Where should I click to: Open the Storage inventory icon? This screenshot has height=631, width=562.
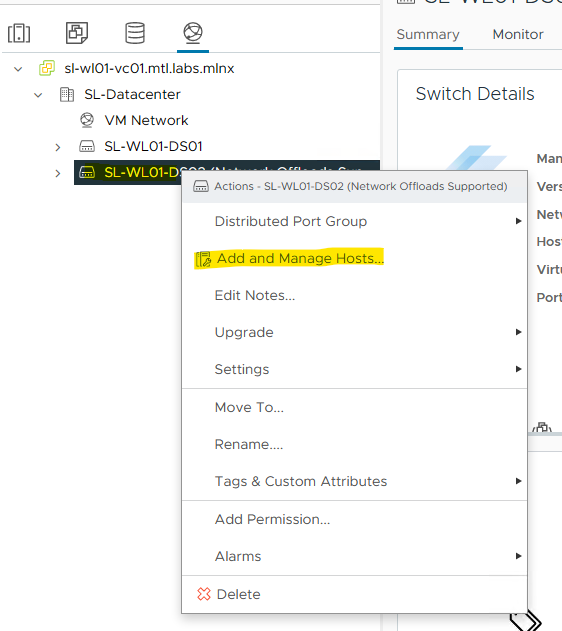[x=135, y=33]
